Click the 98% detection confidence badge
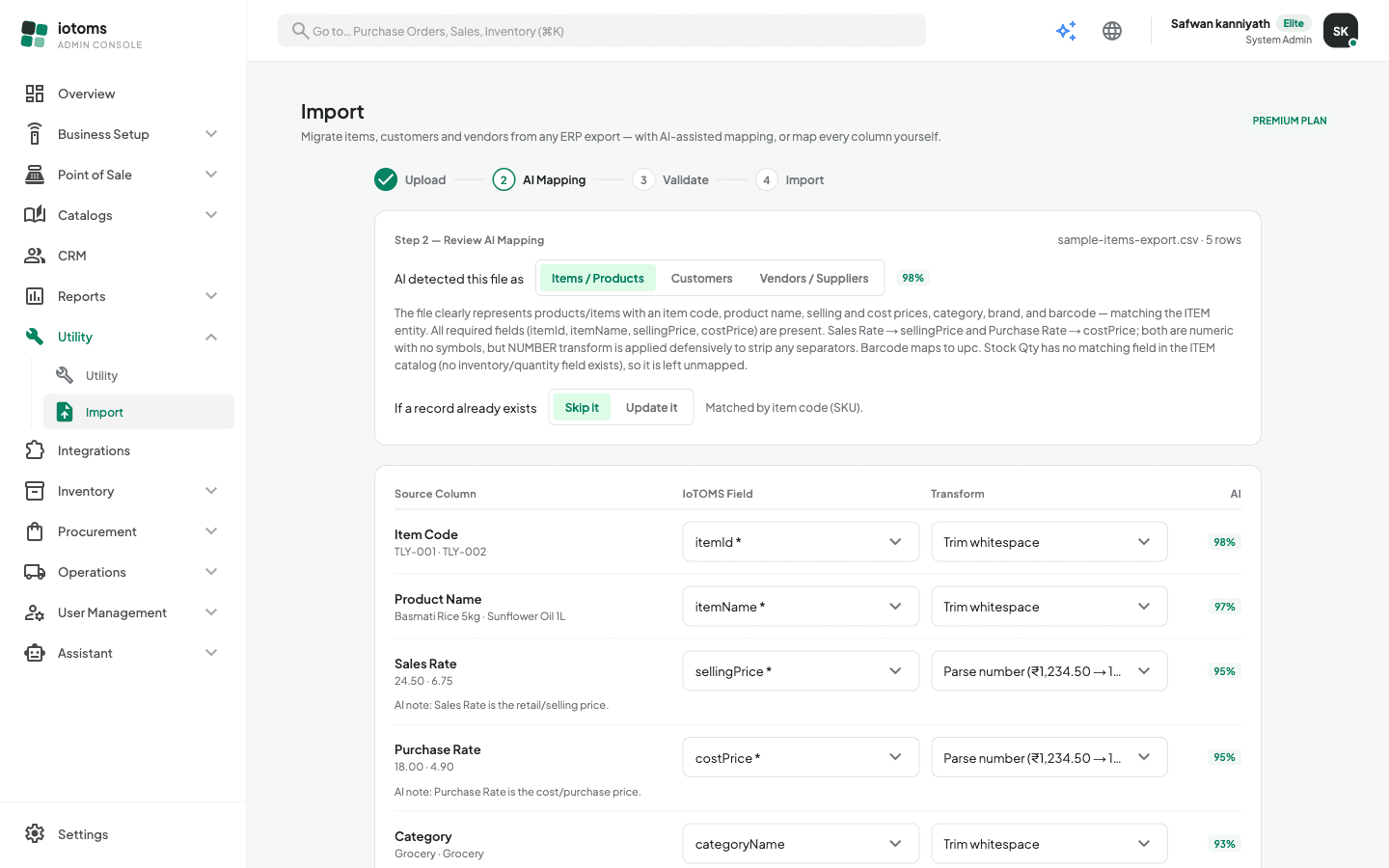Viewport: 1389px width, 868px height. pos(912,278)
